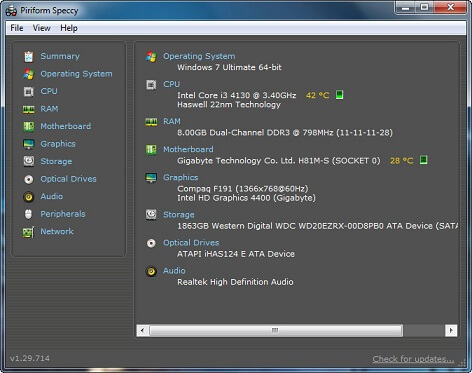
Task: Open the Motherboard sidebar icon
Action: 29,126
